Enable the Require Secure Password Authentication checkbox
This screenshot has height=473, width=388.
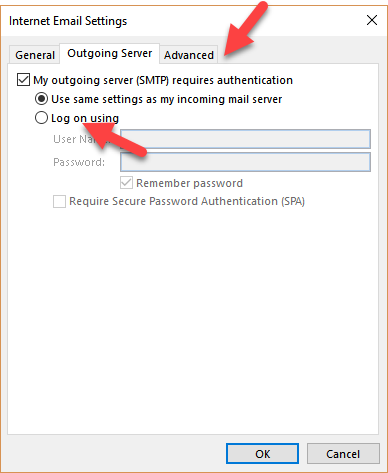(59, 201)
